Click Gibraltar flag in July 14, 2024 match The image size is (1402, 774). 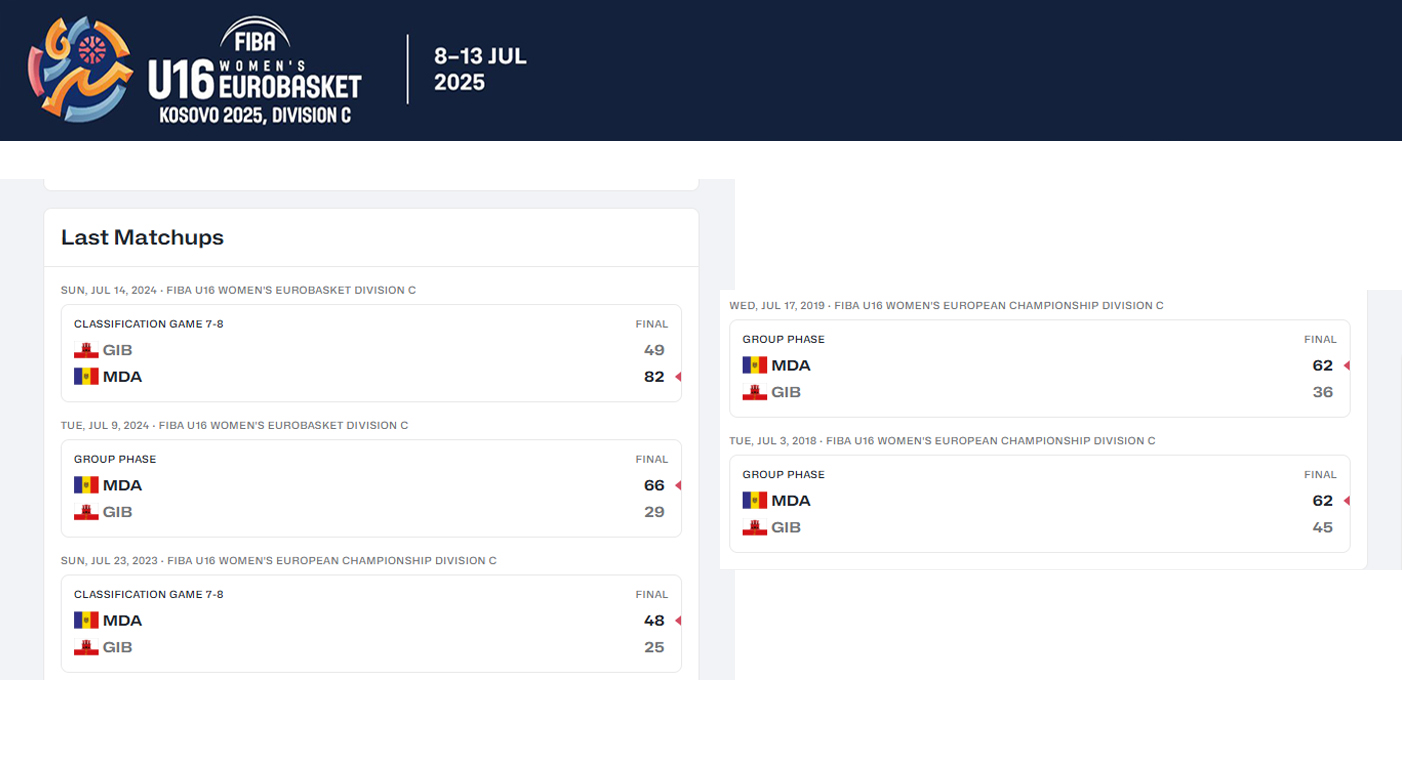click(x=86, y=350)
